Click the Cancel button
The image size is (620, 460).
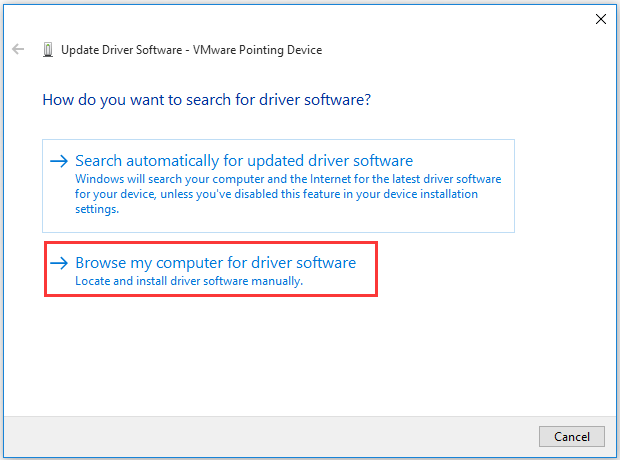tap(572, 436)
